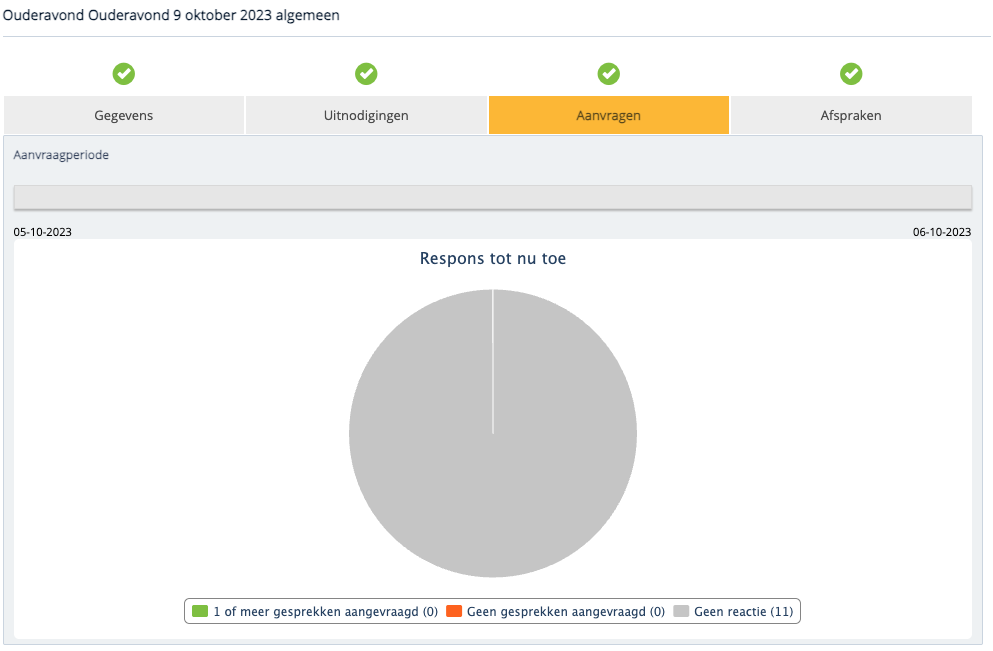Click the green checkmark above Uitnodigingen
The width and height of the screenshot is (993, 651).
click(366, 73)
